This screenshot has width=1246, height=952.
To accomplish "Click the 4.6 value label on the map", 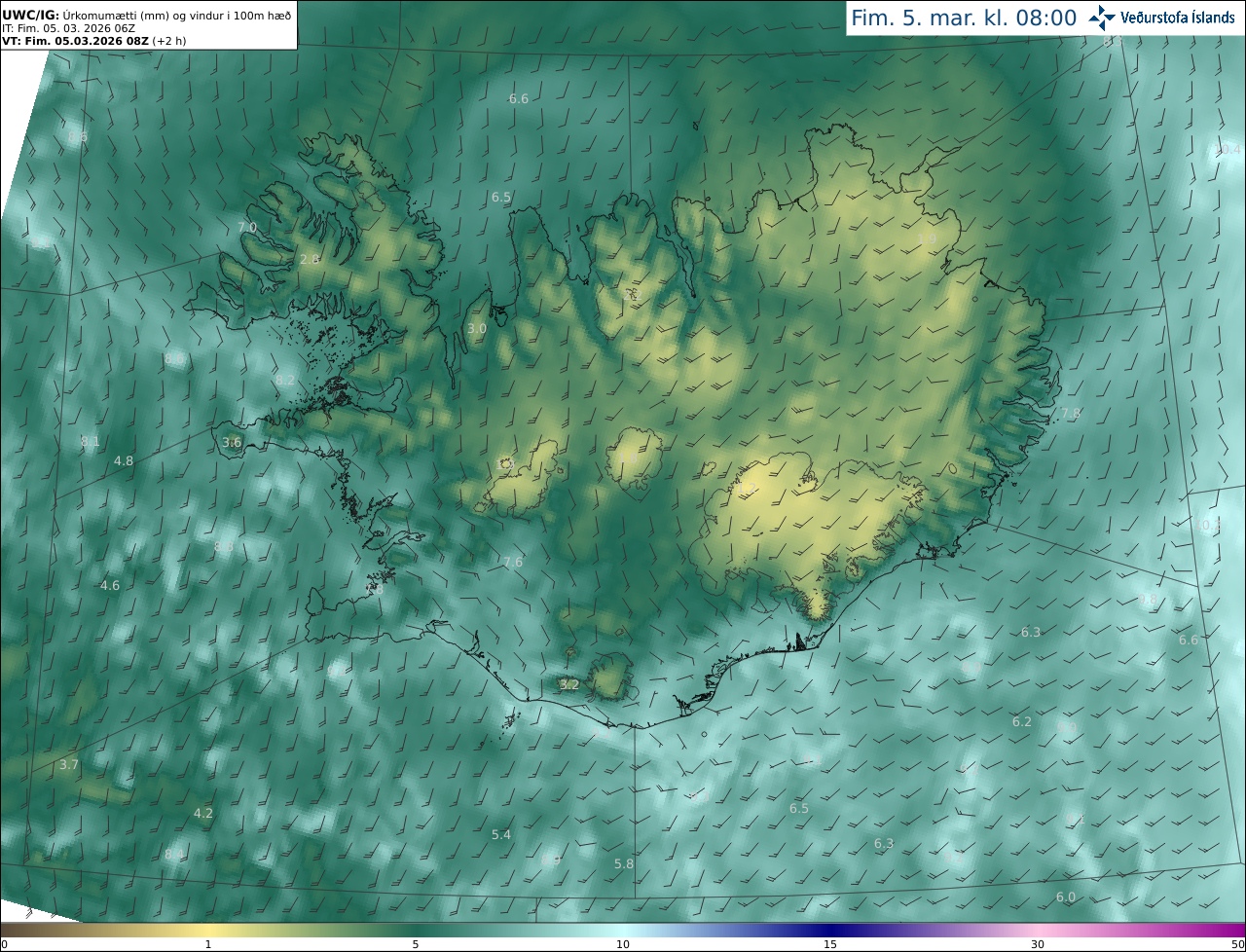I will point(110,585).
